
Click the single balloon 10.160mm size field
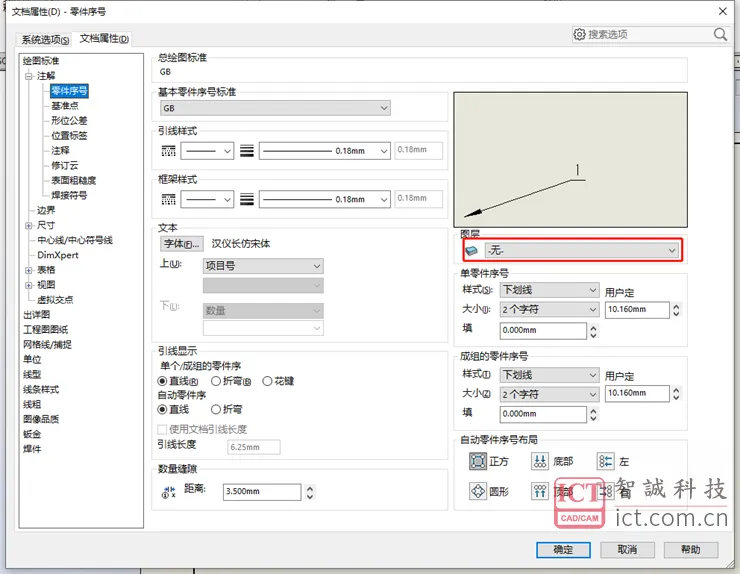(x=637, y=310)
